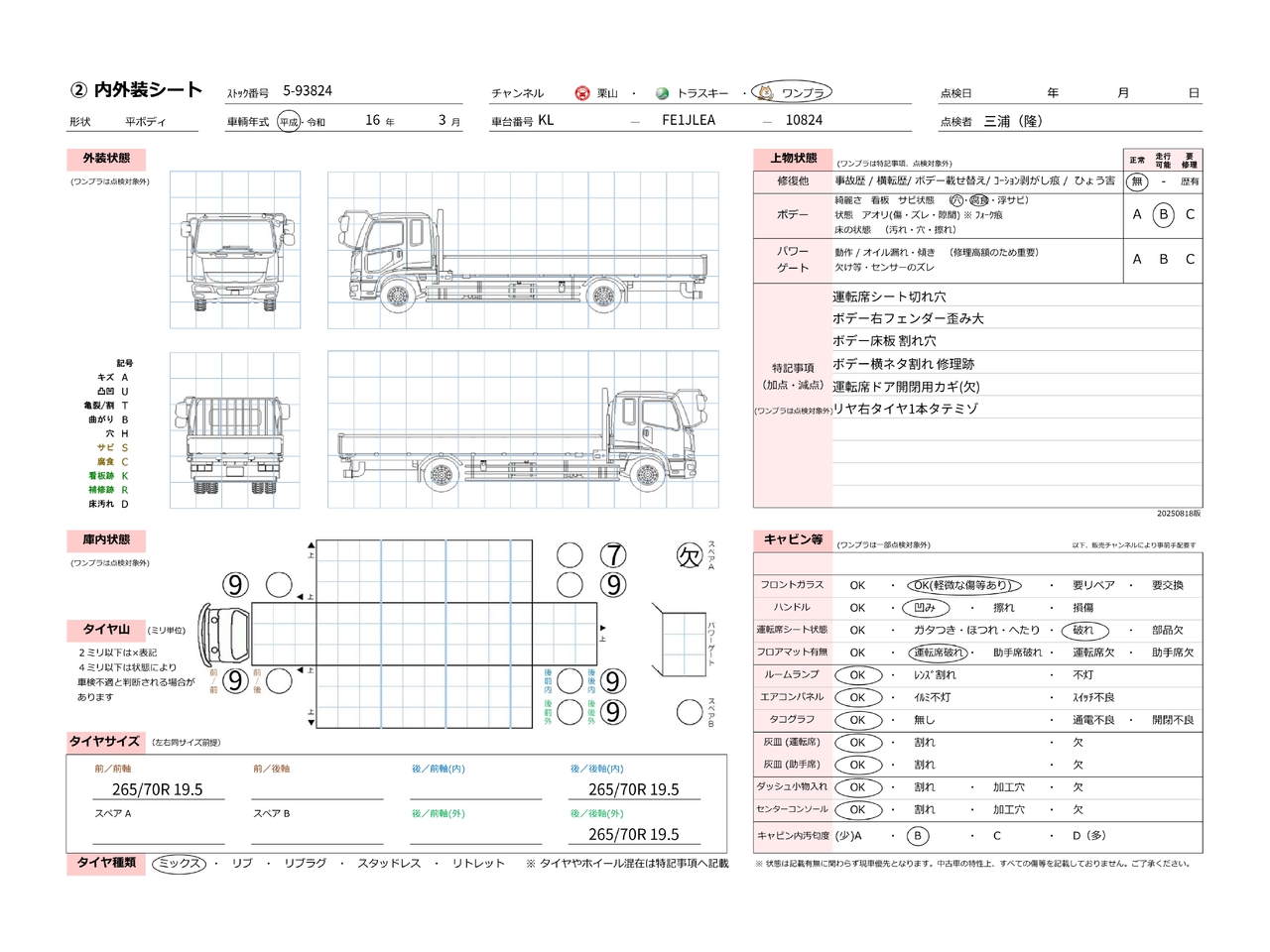This screenshot has height=952, width=1270.
Task: Select the front-view truck diagram
Action: point(235,250)
